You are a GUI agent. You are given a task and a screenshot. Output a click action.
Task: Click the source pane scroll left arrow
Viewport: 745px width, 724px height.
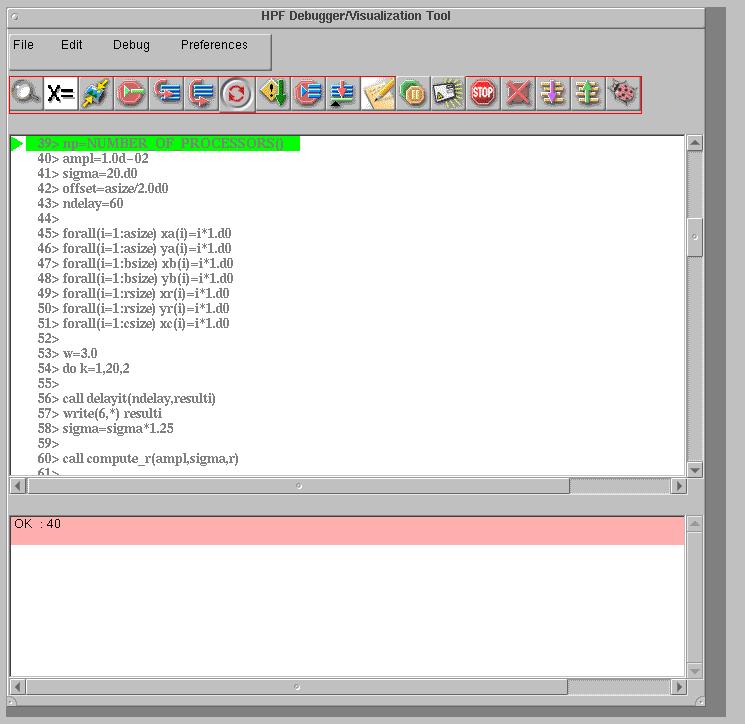18,486
